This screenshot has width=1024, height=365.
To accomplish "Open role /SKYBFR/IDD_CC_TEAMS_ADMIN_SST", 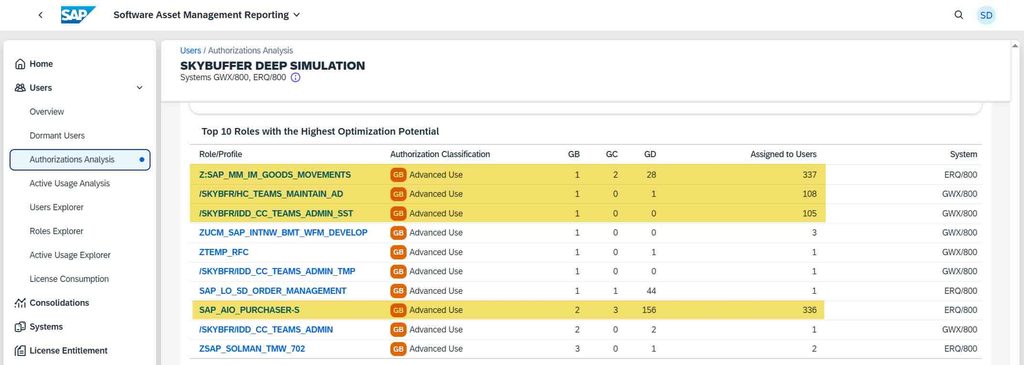I will point(275,213).
